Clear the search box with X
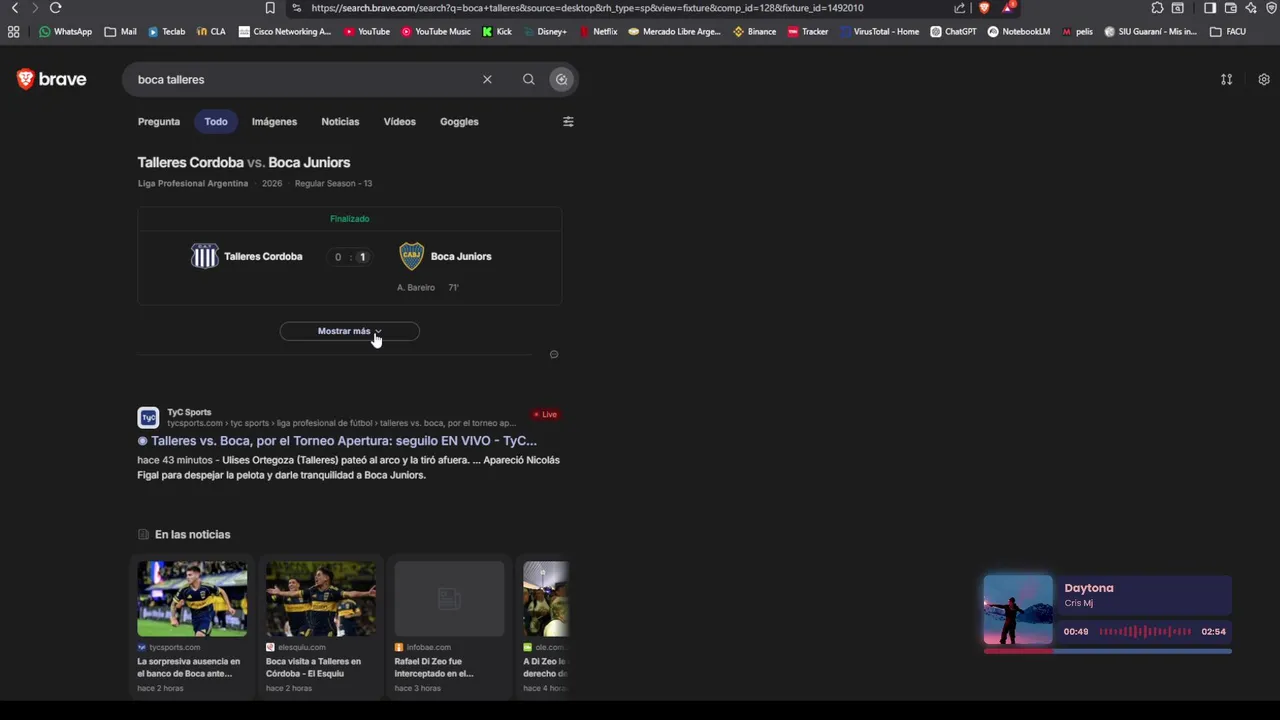Viewport: 1280px width, 720px height. [x=487, y=79]
